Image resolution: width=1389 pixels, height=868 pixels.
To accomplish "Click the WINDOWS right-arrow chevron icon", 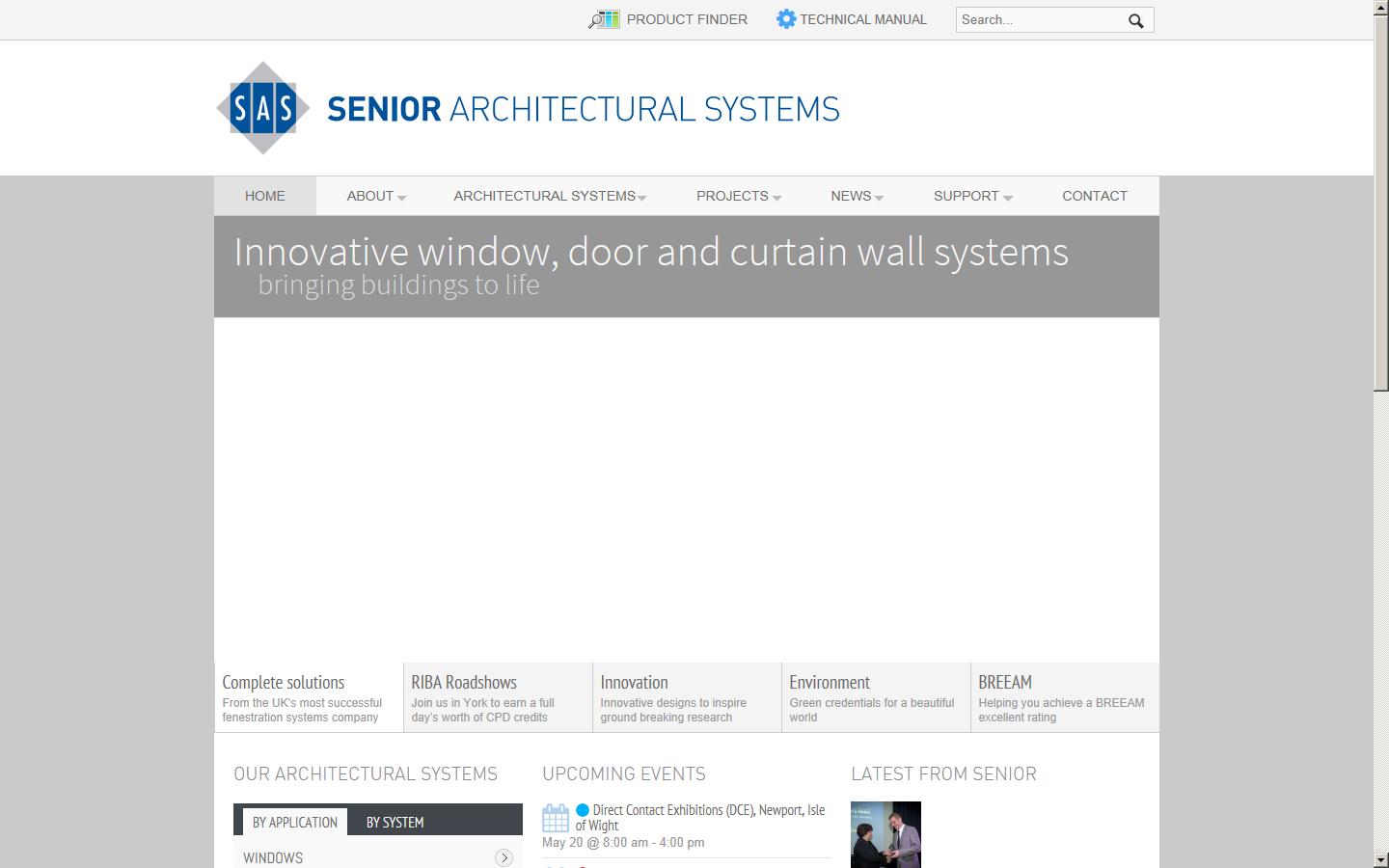I will [x=503, y=856].
